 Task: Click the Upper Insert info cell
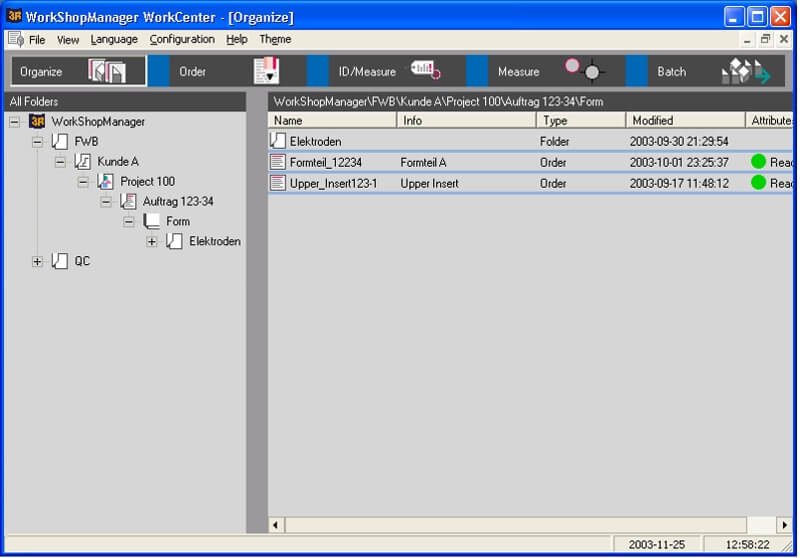(429, 184)
